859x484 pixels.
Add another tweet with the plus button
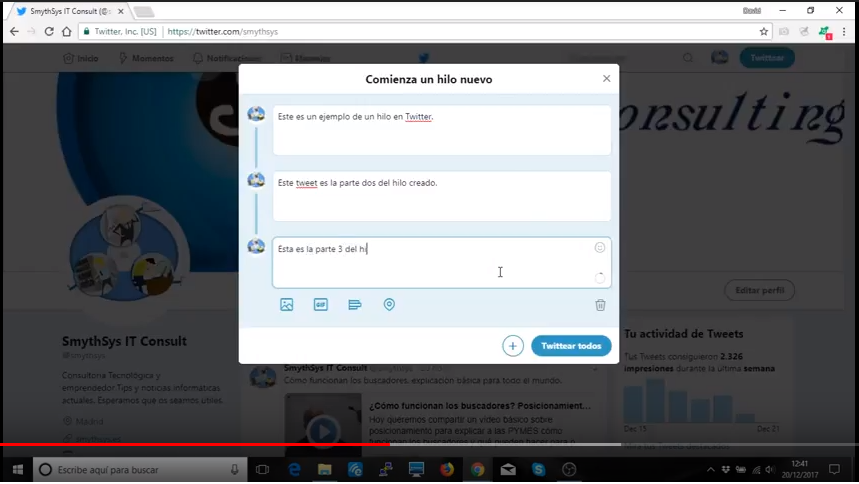[512, 346]
